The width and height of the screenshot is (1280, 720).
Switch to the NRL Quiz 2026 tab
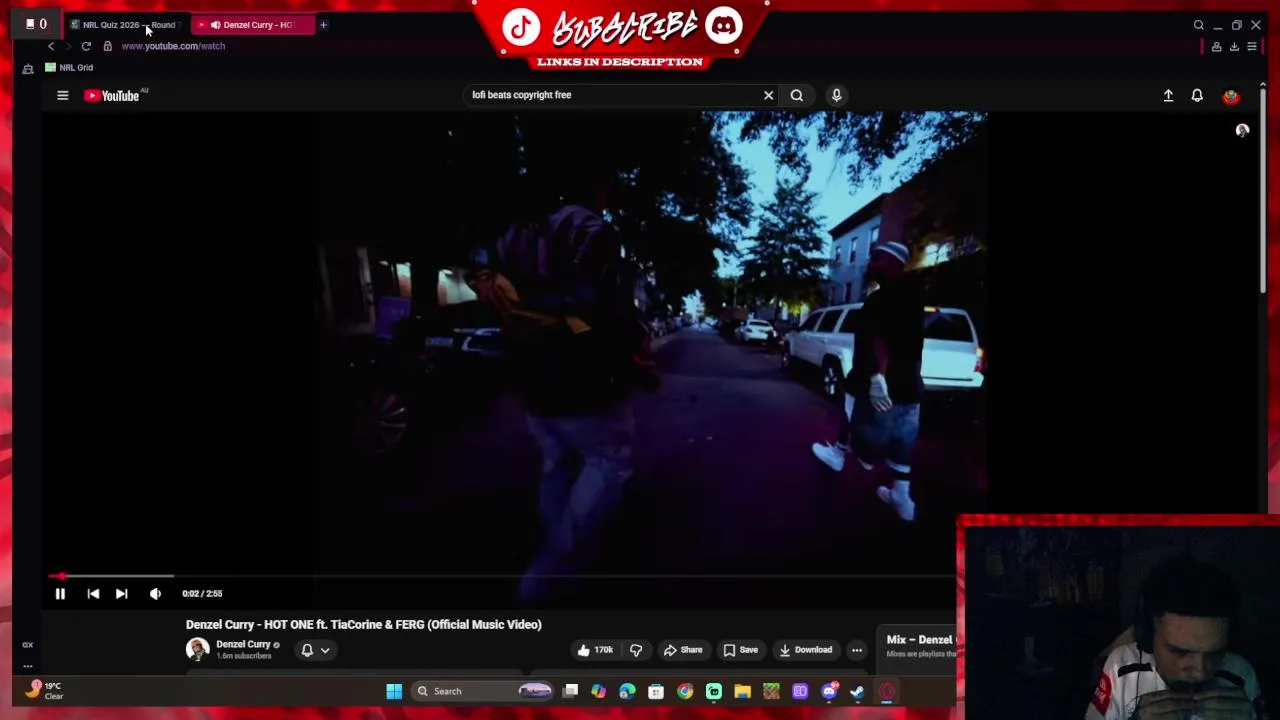126,25
